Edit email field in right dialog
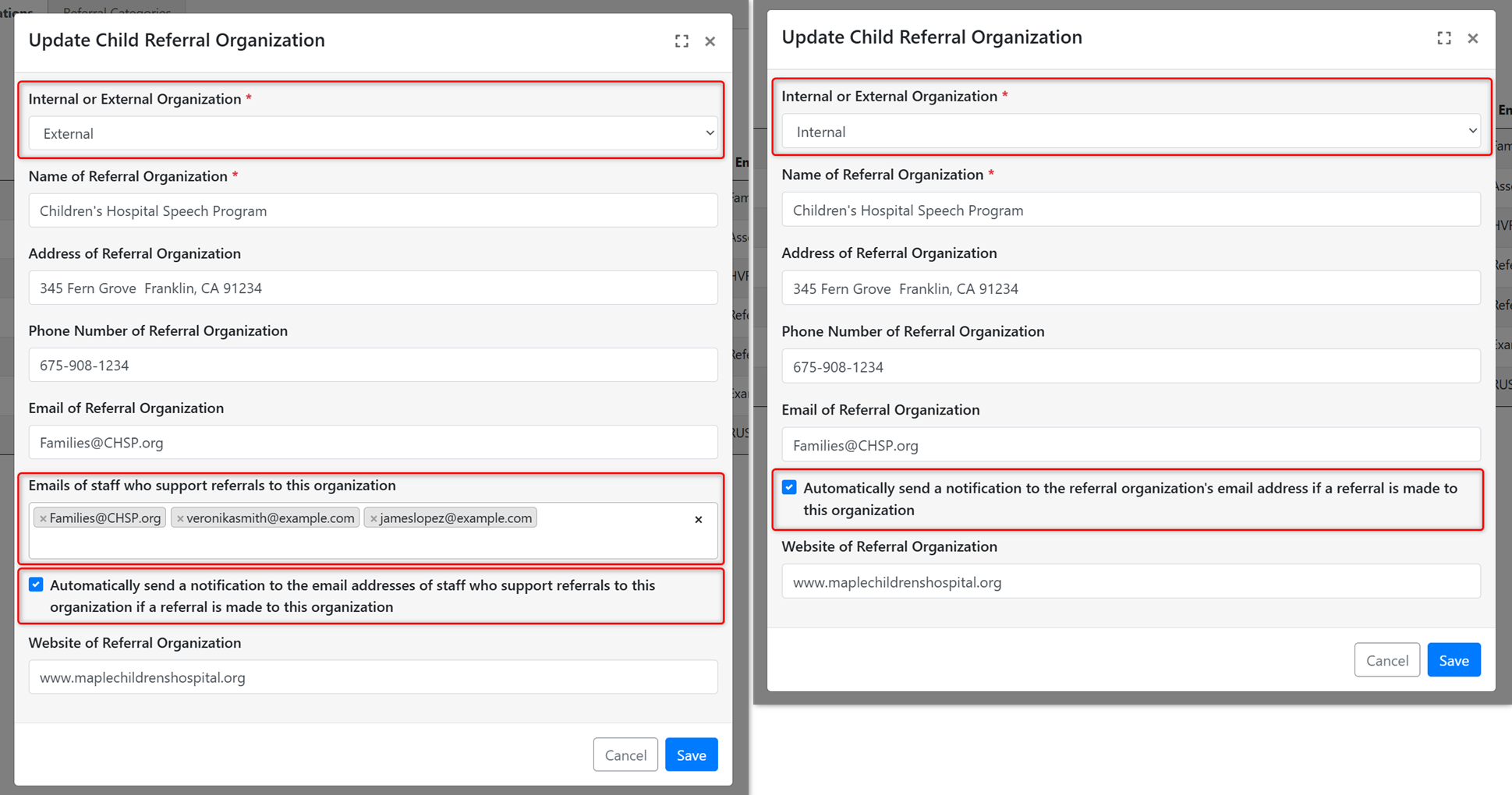The image size is (1512, 795). pyautogui.click(x=1131, y=445)
